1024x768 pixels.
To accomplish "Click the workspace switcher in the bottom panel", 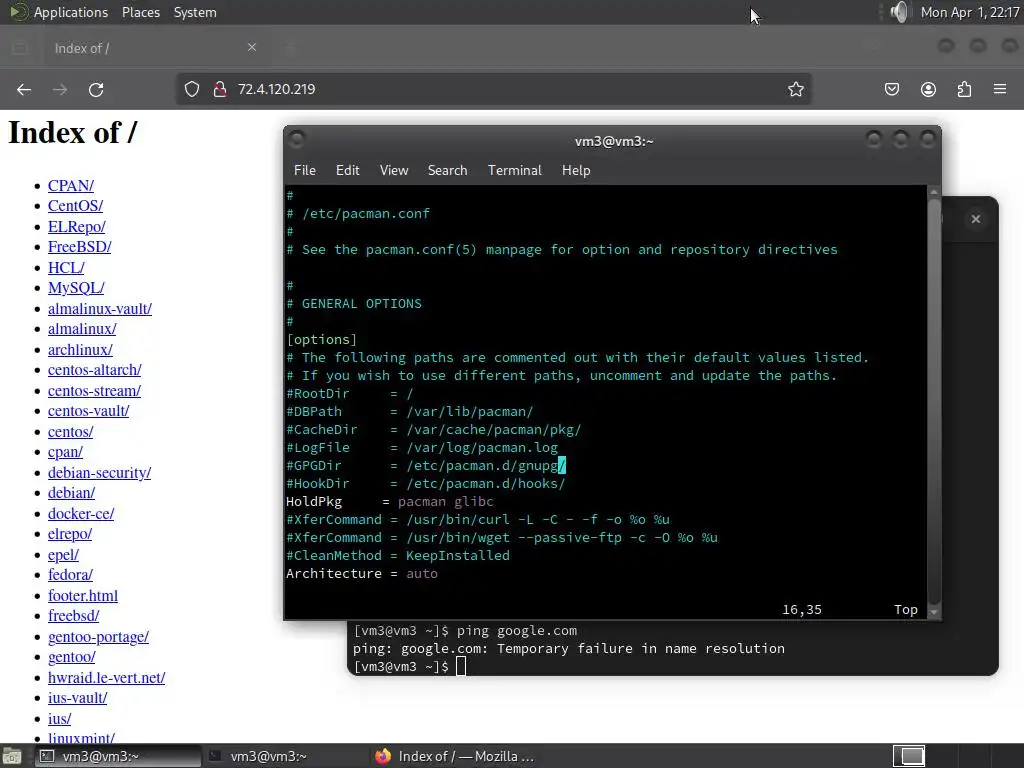I will (x=908, y=756).
